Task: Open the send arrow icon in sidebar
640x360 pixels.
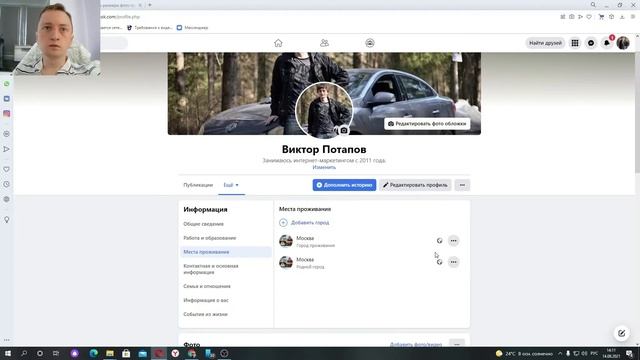Action: click(x=7, y=149)
